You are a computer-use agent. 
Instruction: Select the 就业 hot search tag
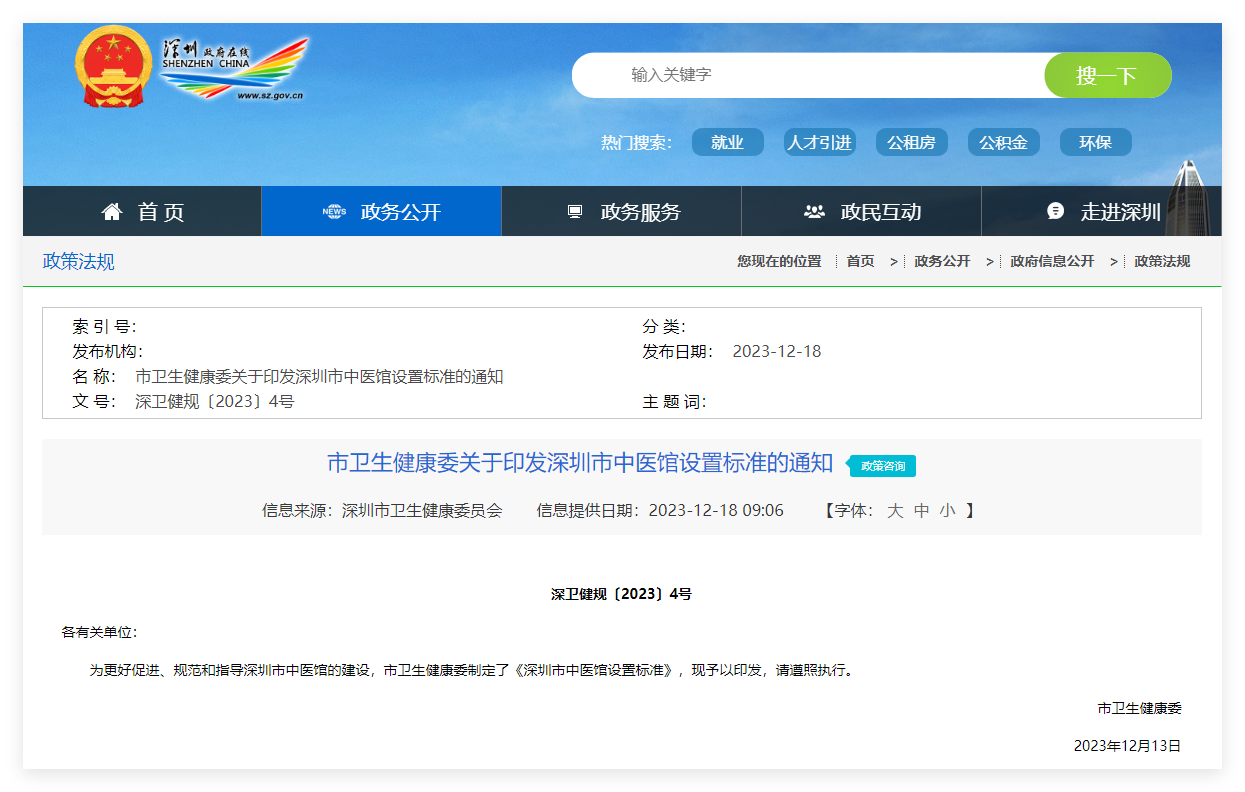[727, 142]
